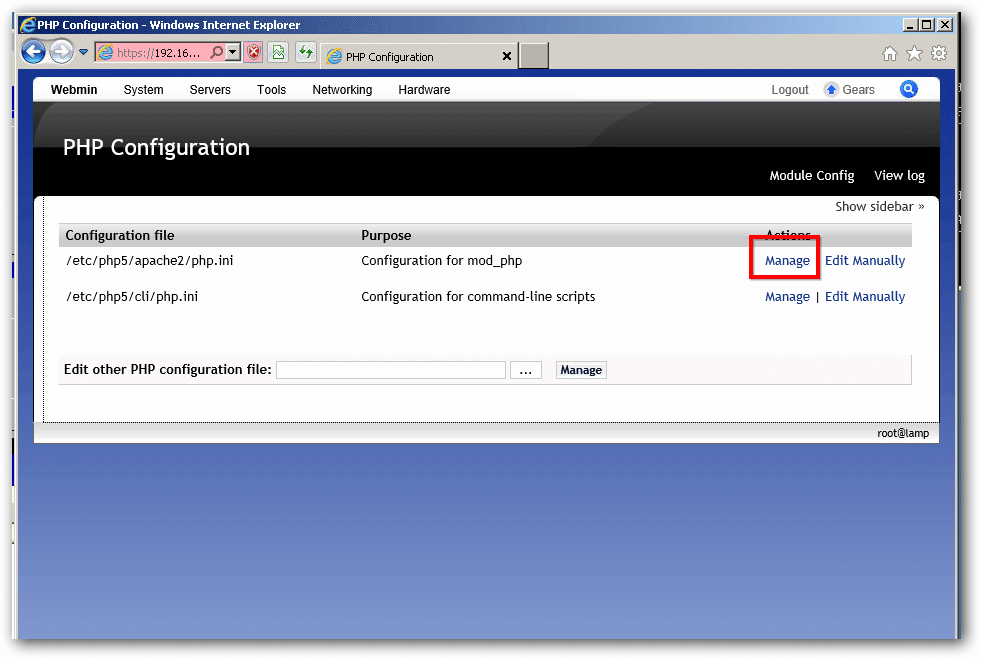
Task: Open the recent pages dropdown arrow
Action: click(x=84, y=52)
